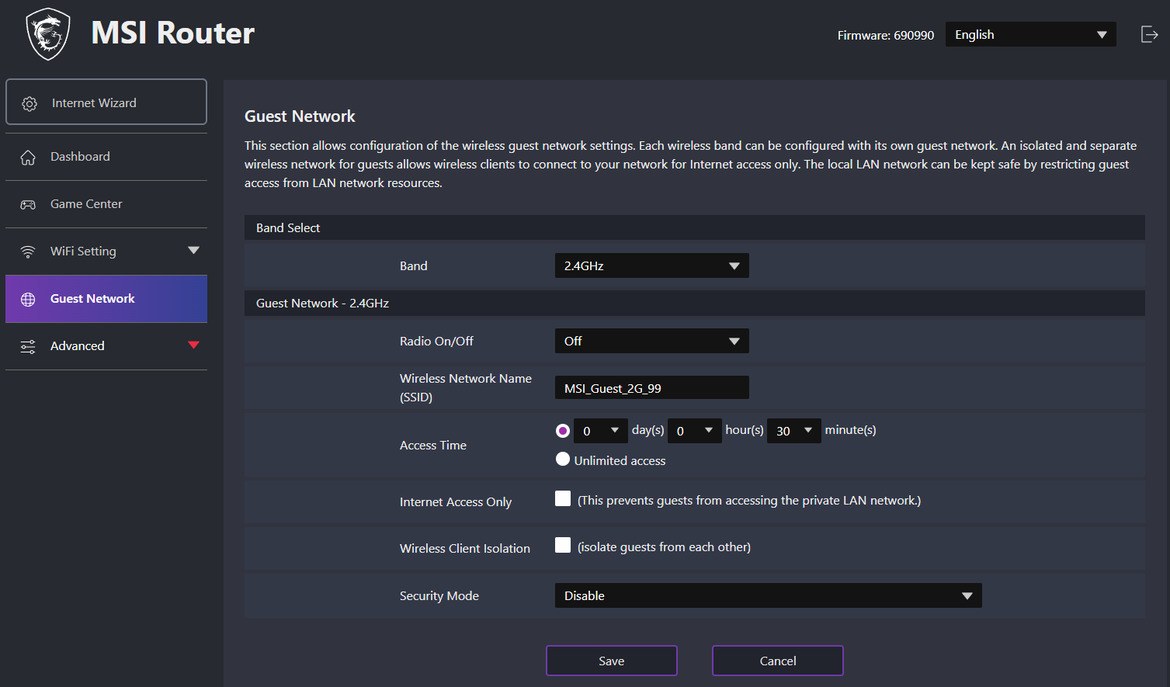The height and width of the screenshot is (687, 1170).
Task: Select the WiFi Setting menu entry
Action: [106, 251]
